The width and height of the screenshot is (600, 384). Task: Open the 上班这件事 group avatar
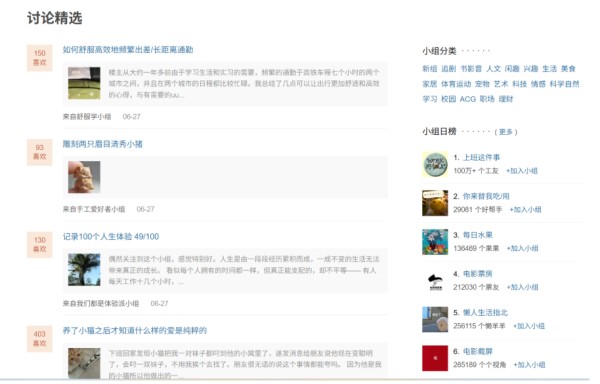click(x=435, y=164)
